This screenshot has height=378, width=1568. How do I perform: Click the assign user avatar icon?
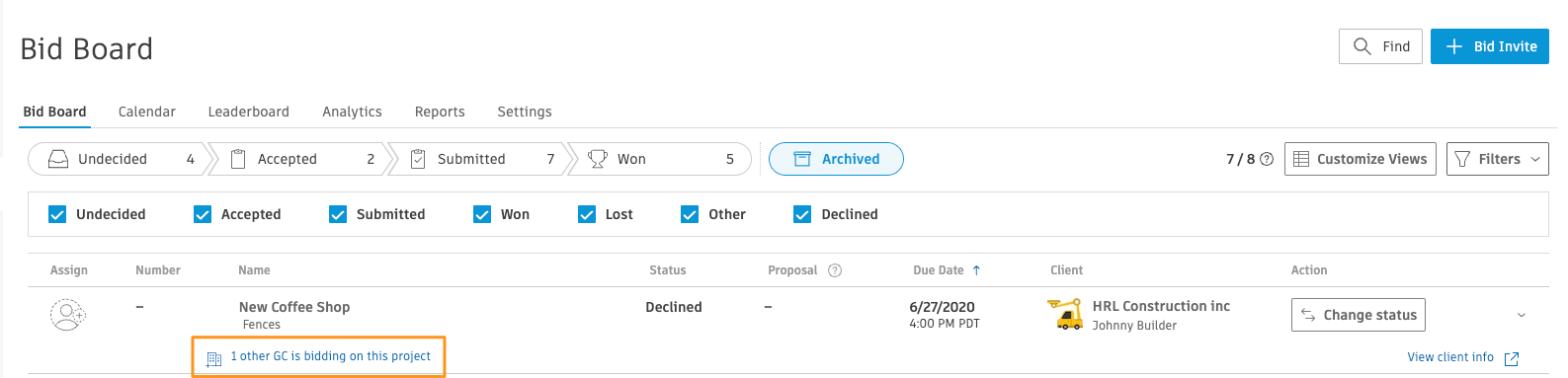pos(67,315)
